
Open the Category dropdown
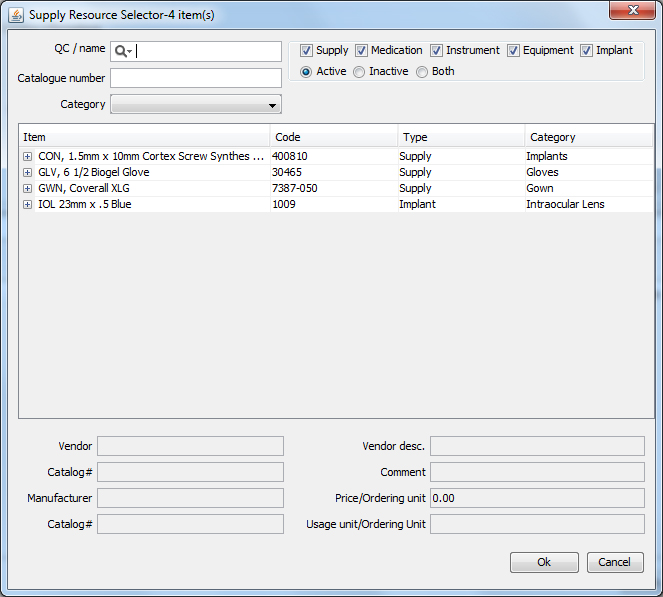[x=196, y=105]
